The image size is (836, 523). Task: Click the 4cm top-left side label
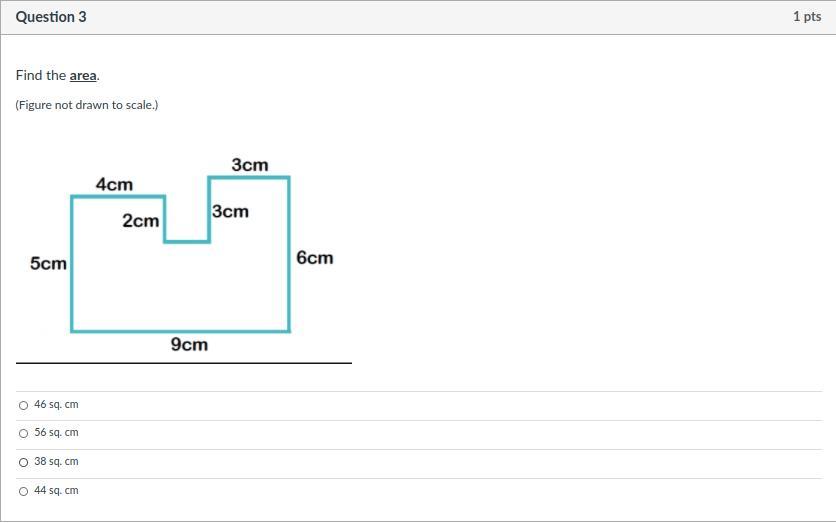[114, 185]
